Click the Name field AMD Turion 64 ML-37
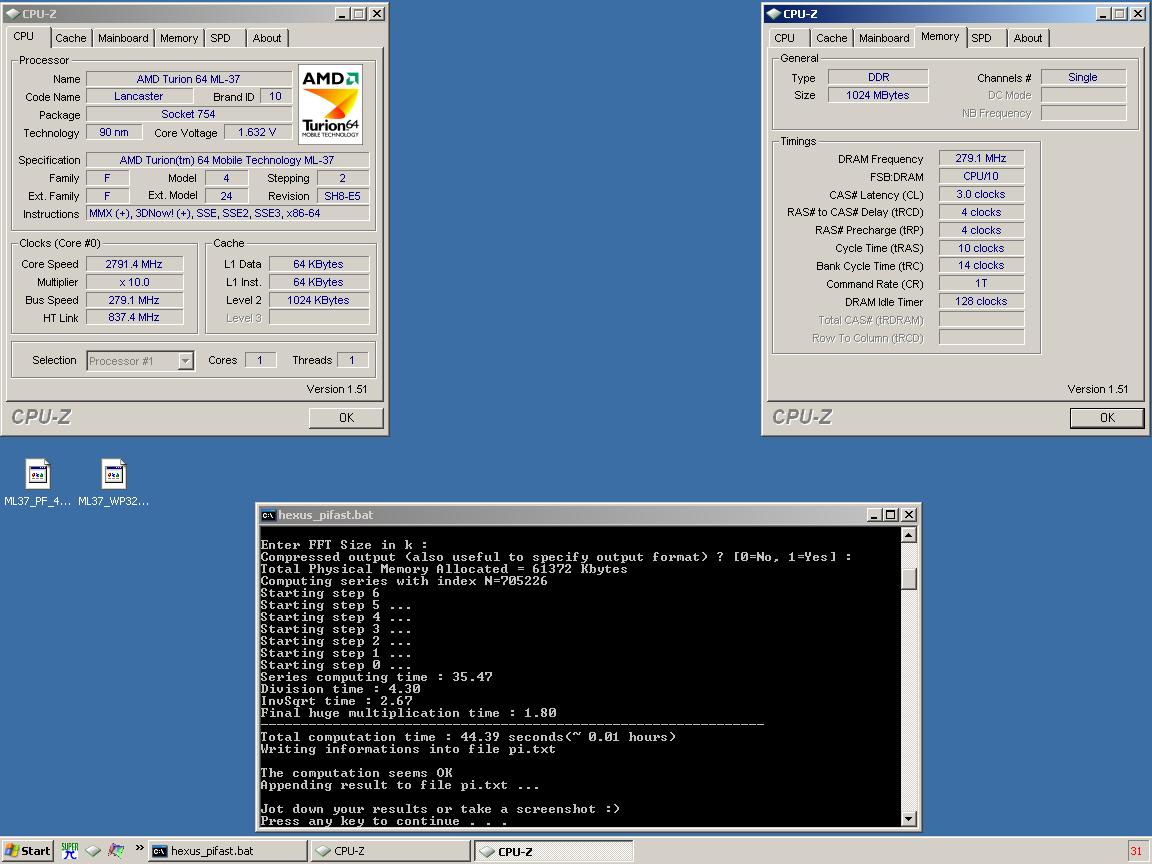Screen dimensions: 1152x864 point(189,79)
